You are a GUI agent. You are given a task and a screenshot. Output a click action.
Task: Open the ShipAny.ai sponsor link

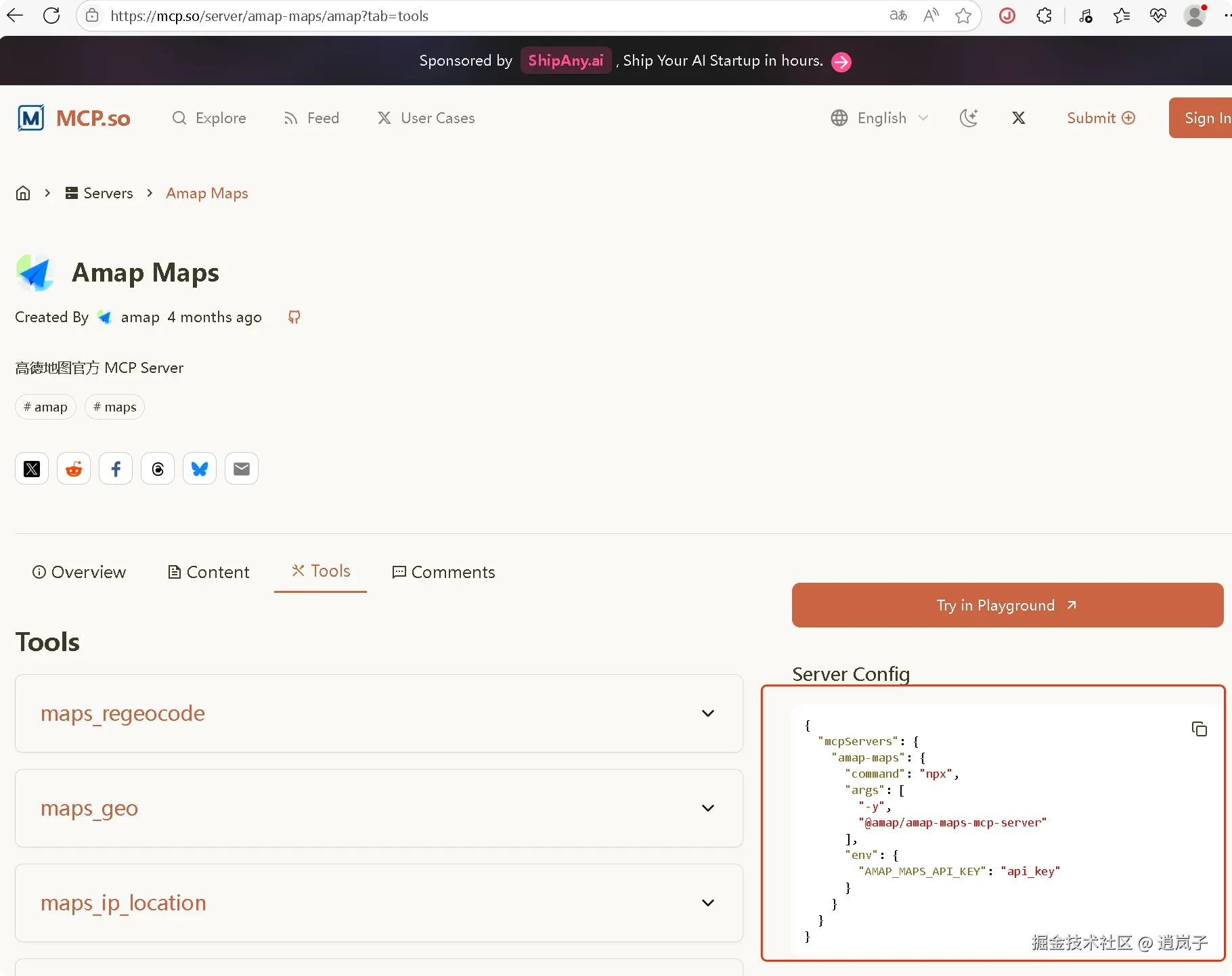pos(566,61)
